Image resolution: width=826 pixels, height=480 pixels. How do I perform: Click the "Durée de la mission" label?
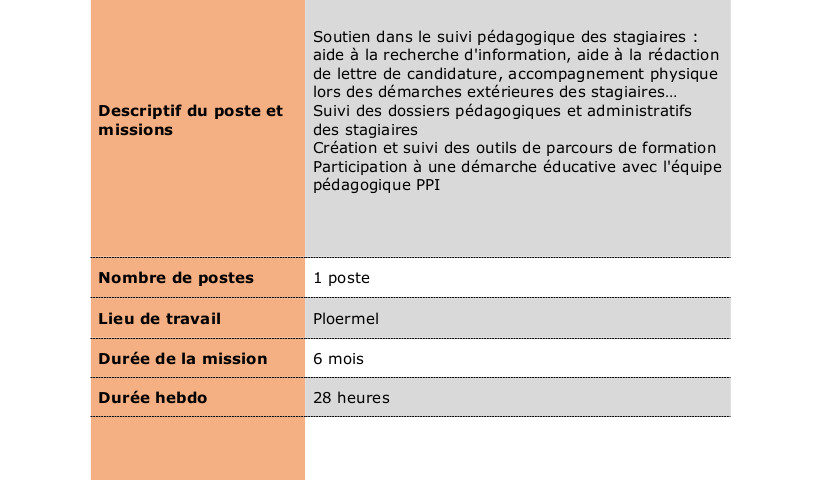[183, 358]
